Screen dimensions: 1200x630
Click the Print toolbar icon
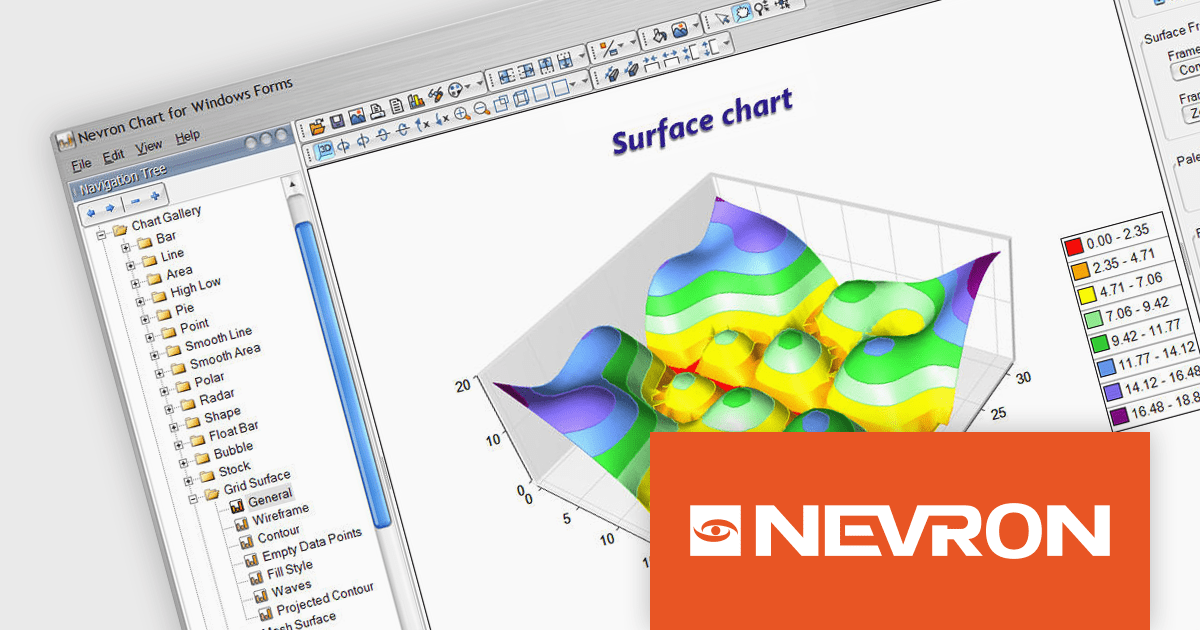pyautogui.click(x=377, y=111)
